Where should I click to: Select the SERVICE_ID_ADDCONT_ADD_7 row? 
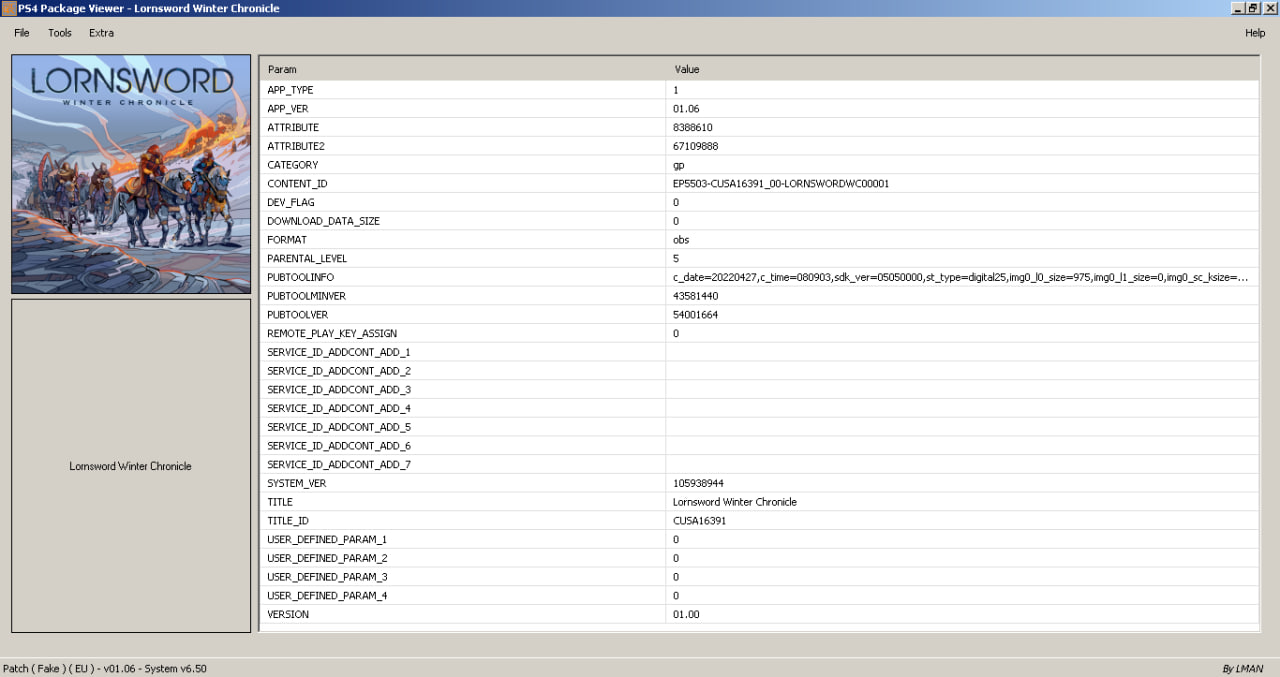tap(759, 464)
